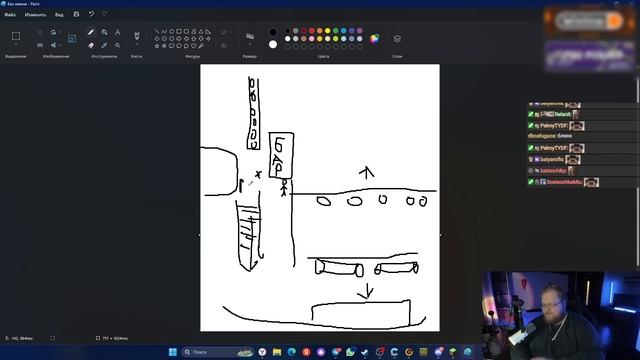Expand the Rotate options dropdown arrow
Viewport: 640px width, 360px height.
[x=60, y=32]
